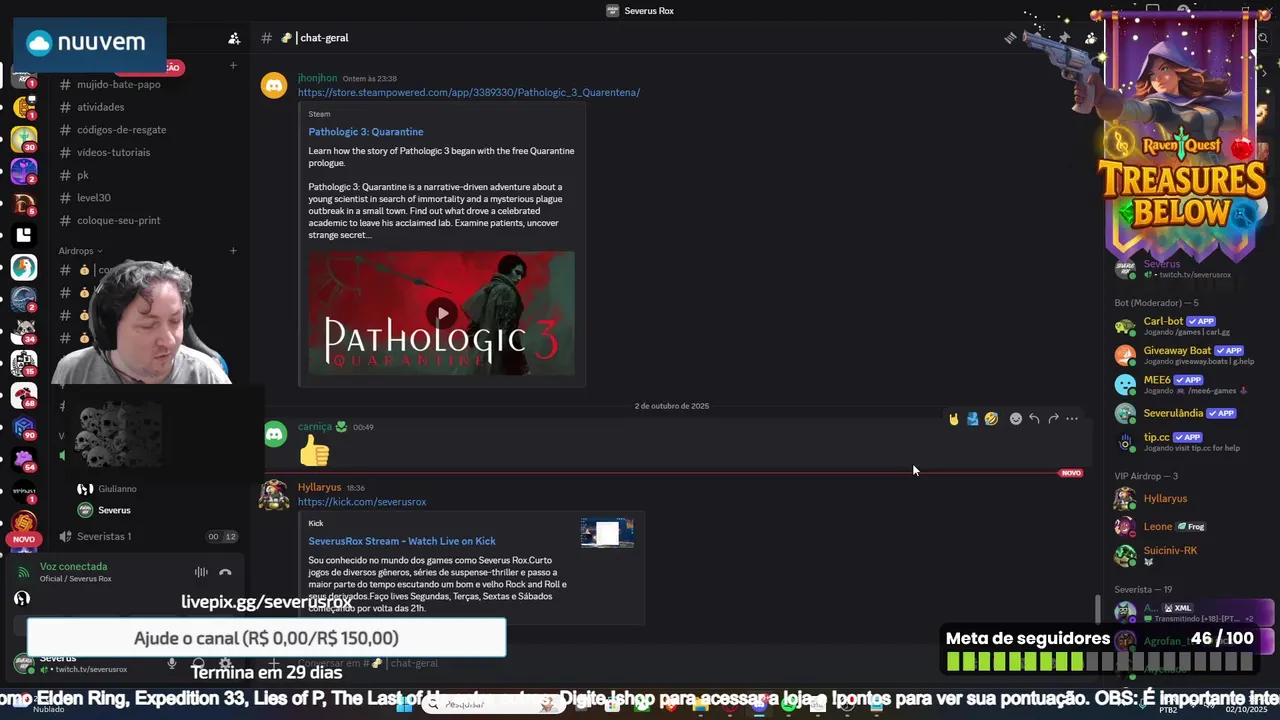The height and width of the screenshot is (720, 1280).
Task: Open add reaction picker on carniça's message
Action: (x=1016, y=419)
